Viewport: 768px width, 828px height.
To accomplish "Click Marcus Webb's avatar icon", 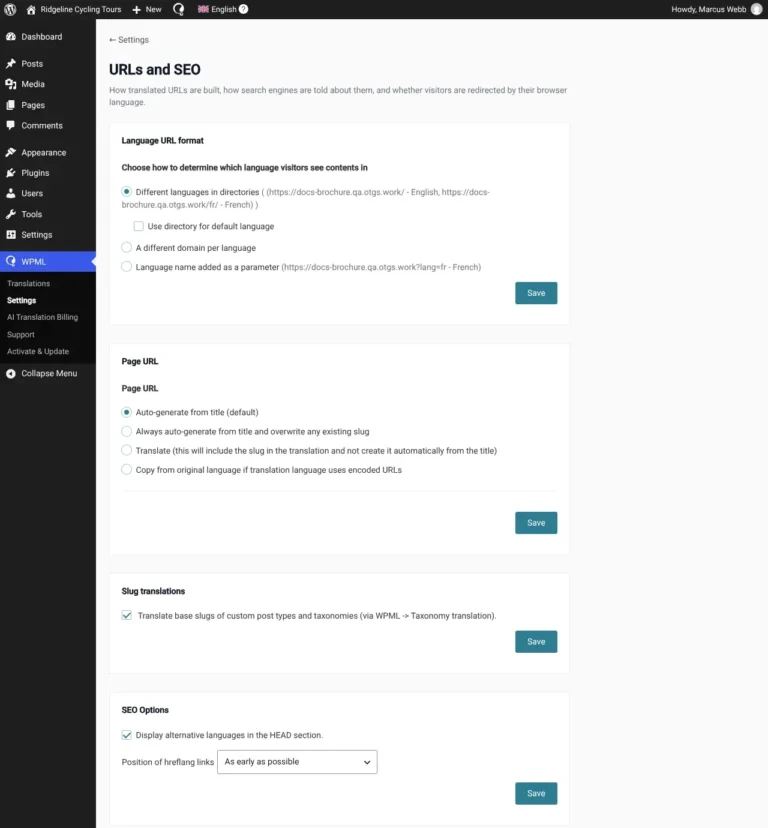I will pos(756,10).
